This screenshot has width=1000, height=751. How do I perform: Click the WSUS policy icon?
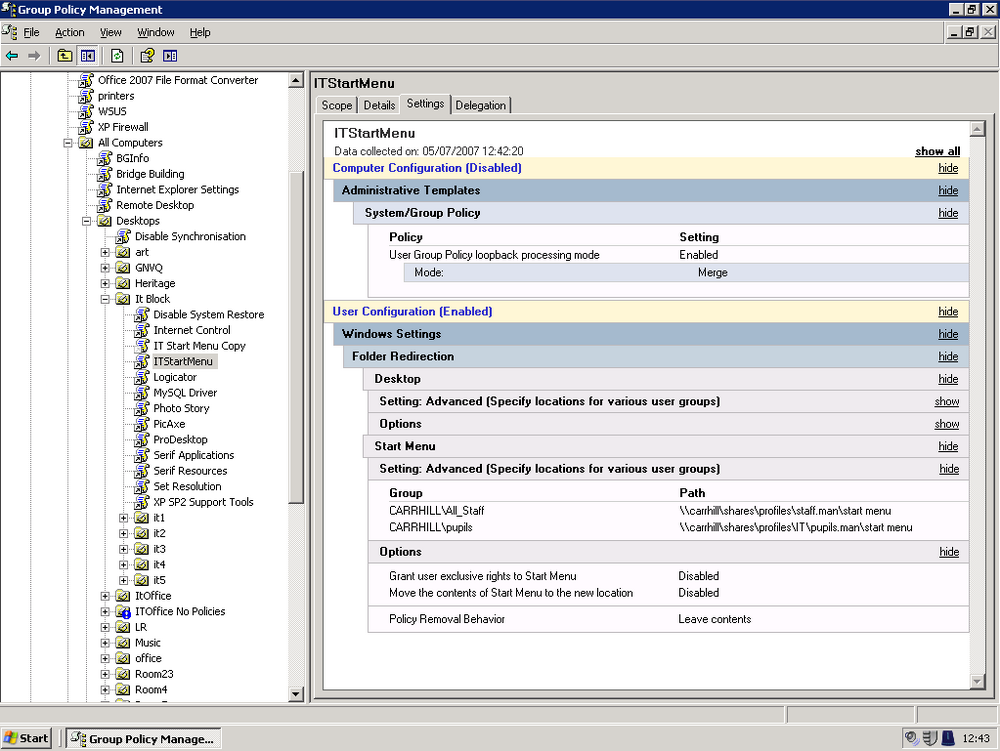pyautogui.click(x=86, y=112)
